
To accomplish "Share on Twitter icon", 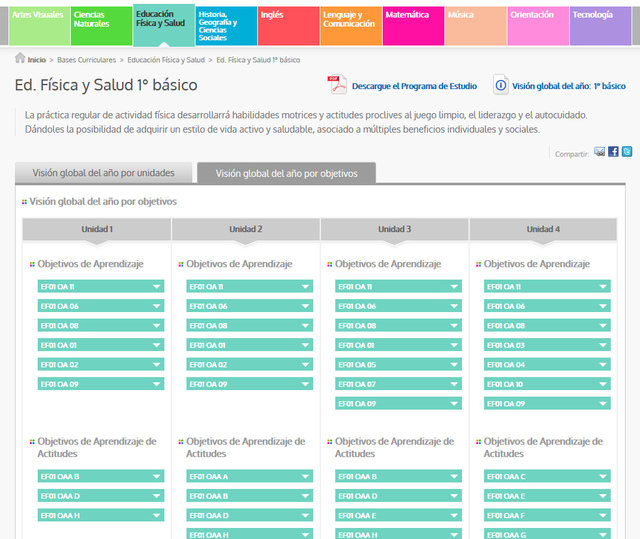I will pos(627,152).
